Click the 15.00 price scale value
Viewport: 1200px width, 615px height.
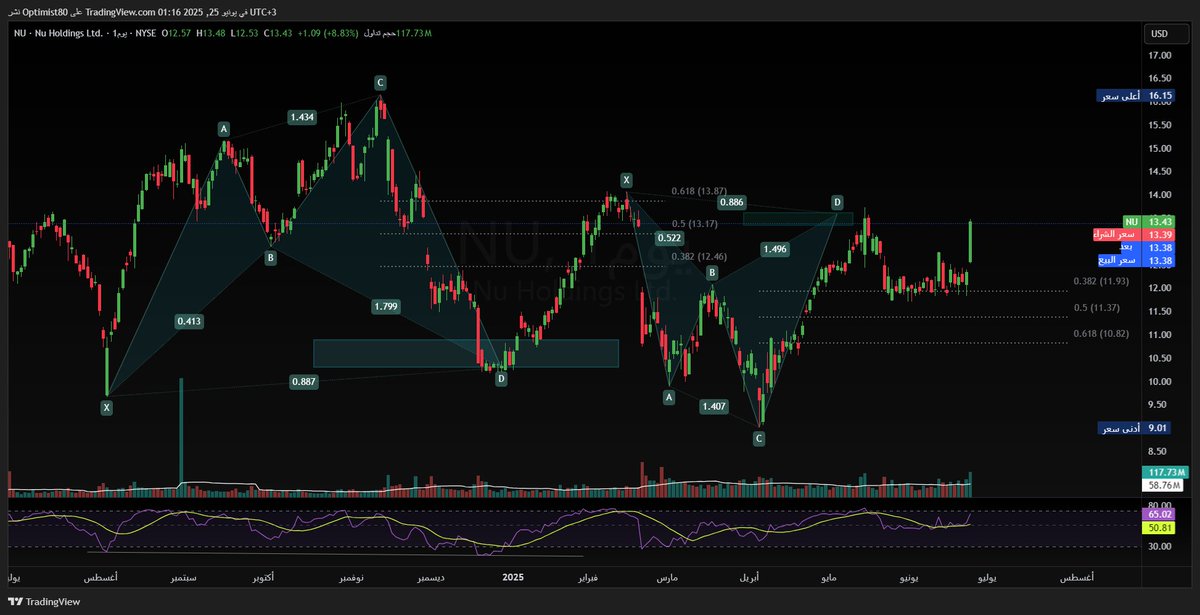[x=1160, y=149]
